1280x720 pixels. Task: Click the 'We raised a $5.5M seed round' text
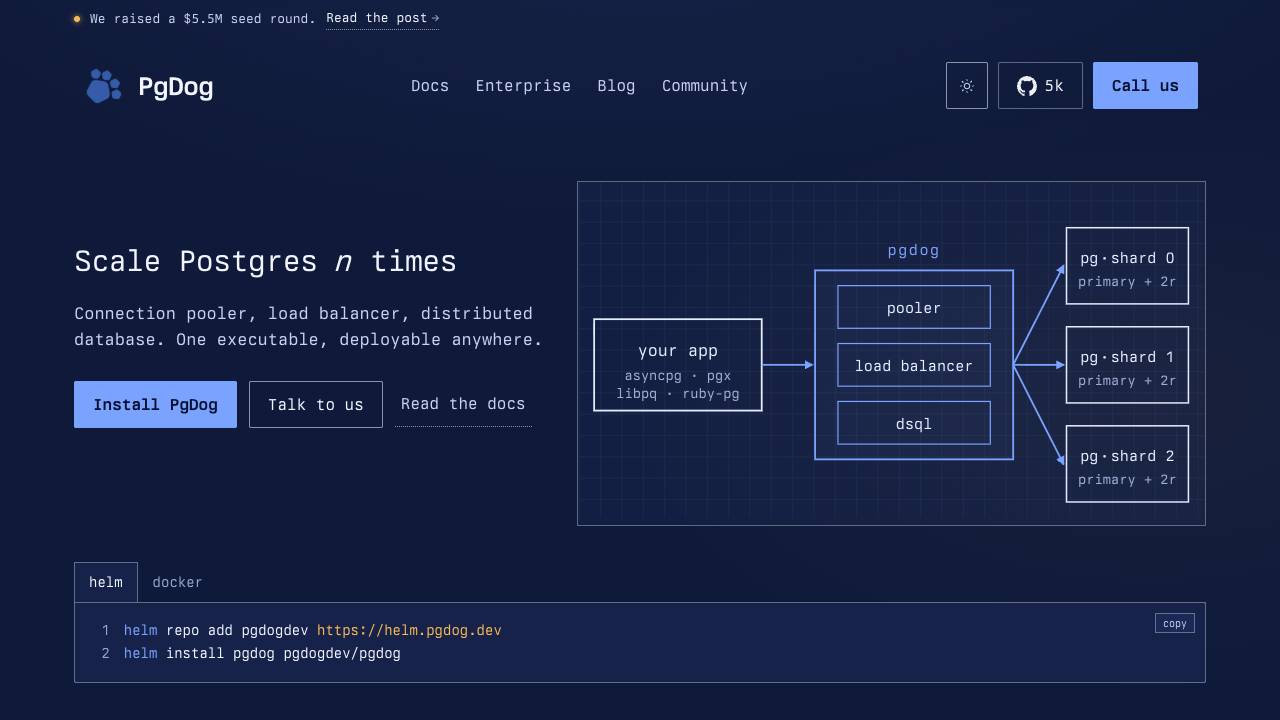pyautogui.click(x=202, y=19)
